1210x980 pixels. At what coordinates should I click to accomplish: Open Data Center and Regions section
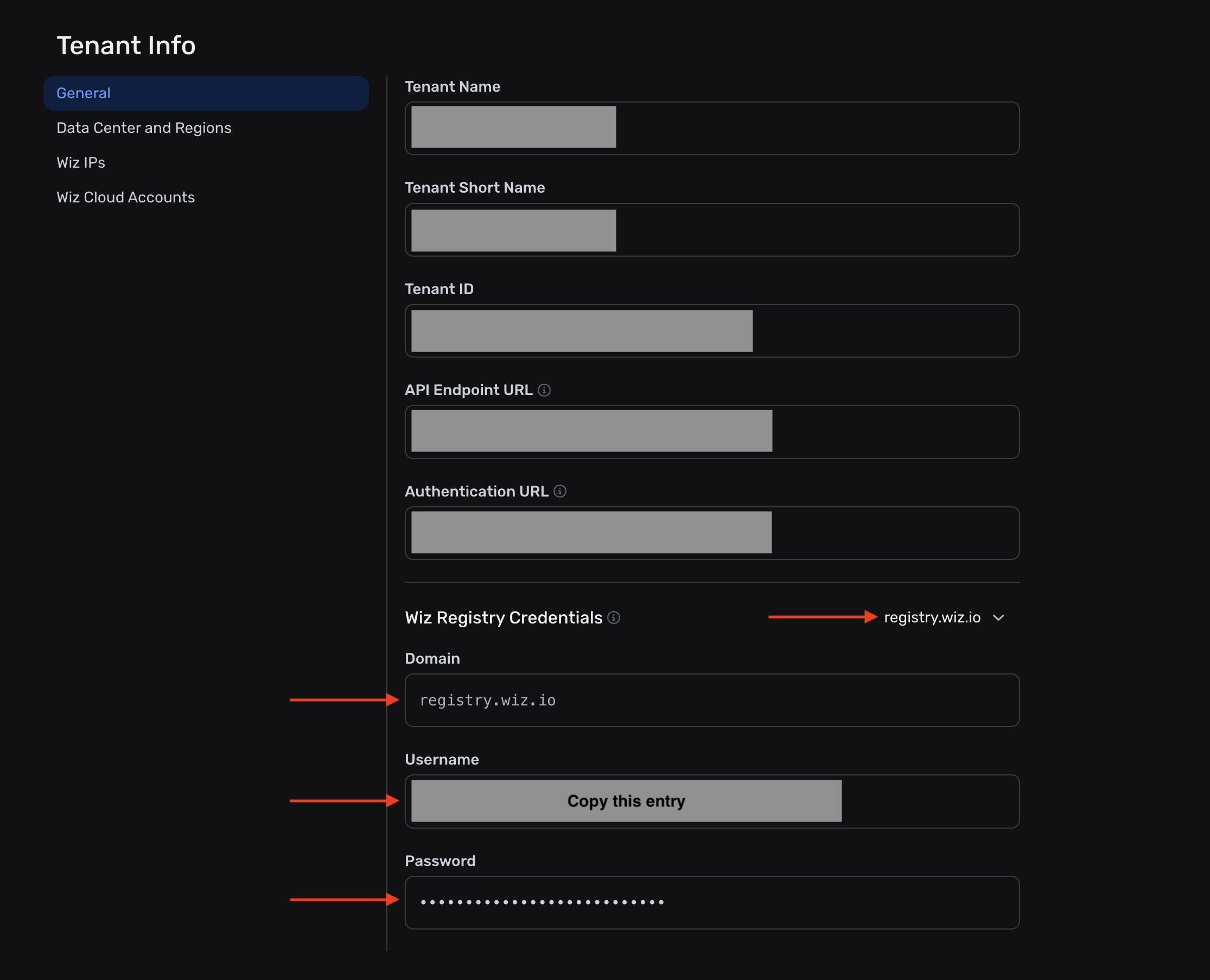coord(144,128)
